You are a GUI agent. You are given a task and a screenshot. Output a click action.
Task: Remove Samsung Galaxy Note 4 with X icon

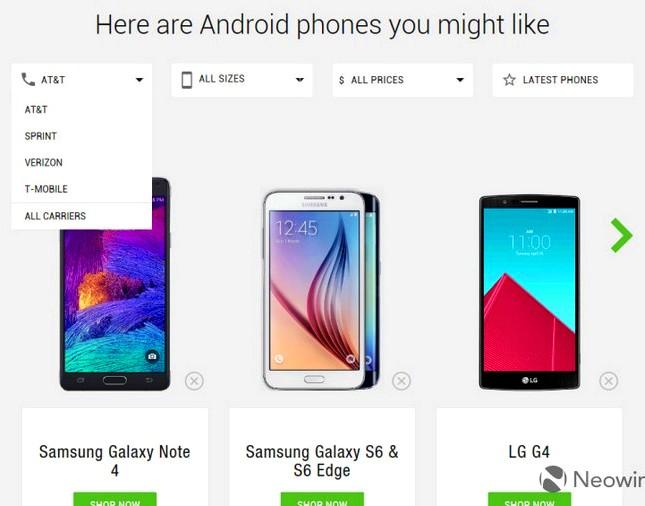pyautogui.click(x=194, y=381)
